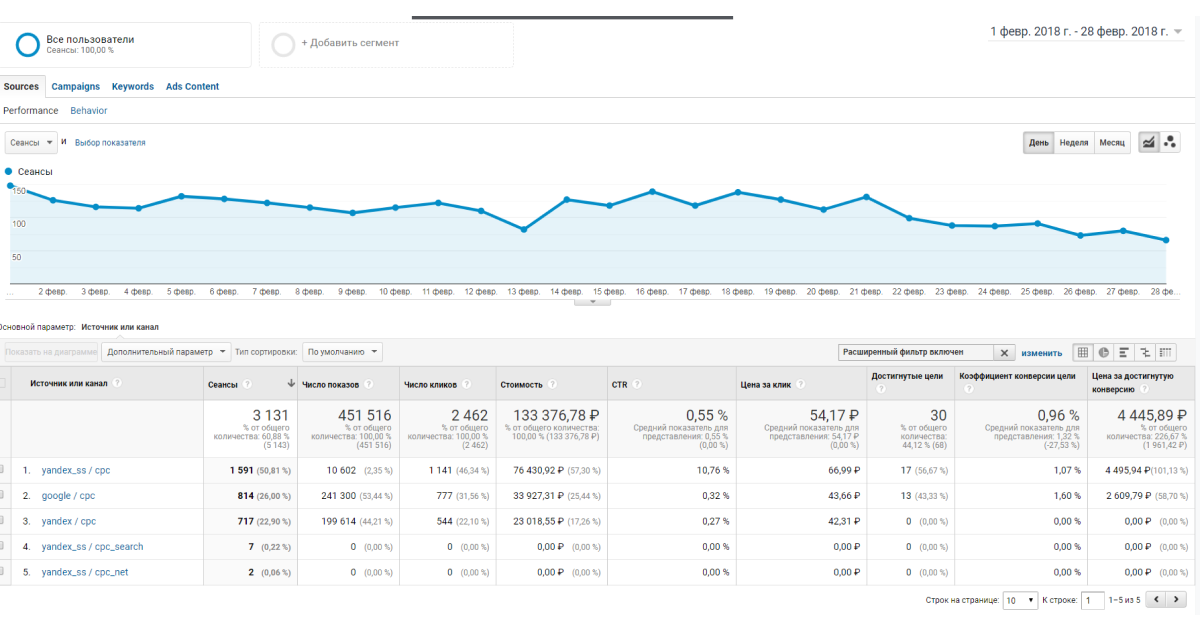Select the pie chart percentage view icon

[1104, 352]
